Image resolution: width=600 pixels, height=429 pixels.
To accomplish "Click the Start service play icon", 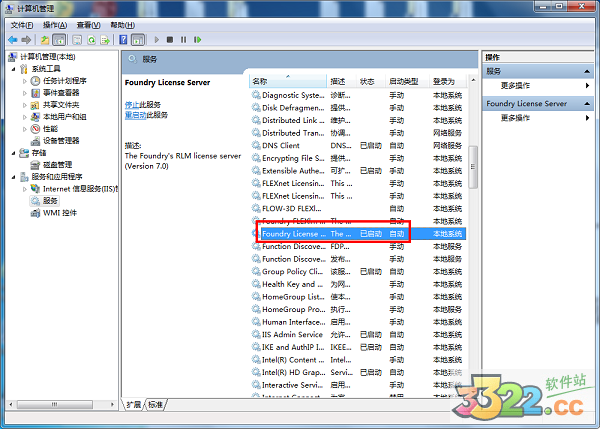I will (x=157, y=39).
